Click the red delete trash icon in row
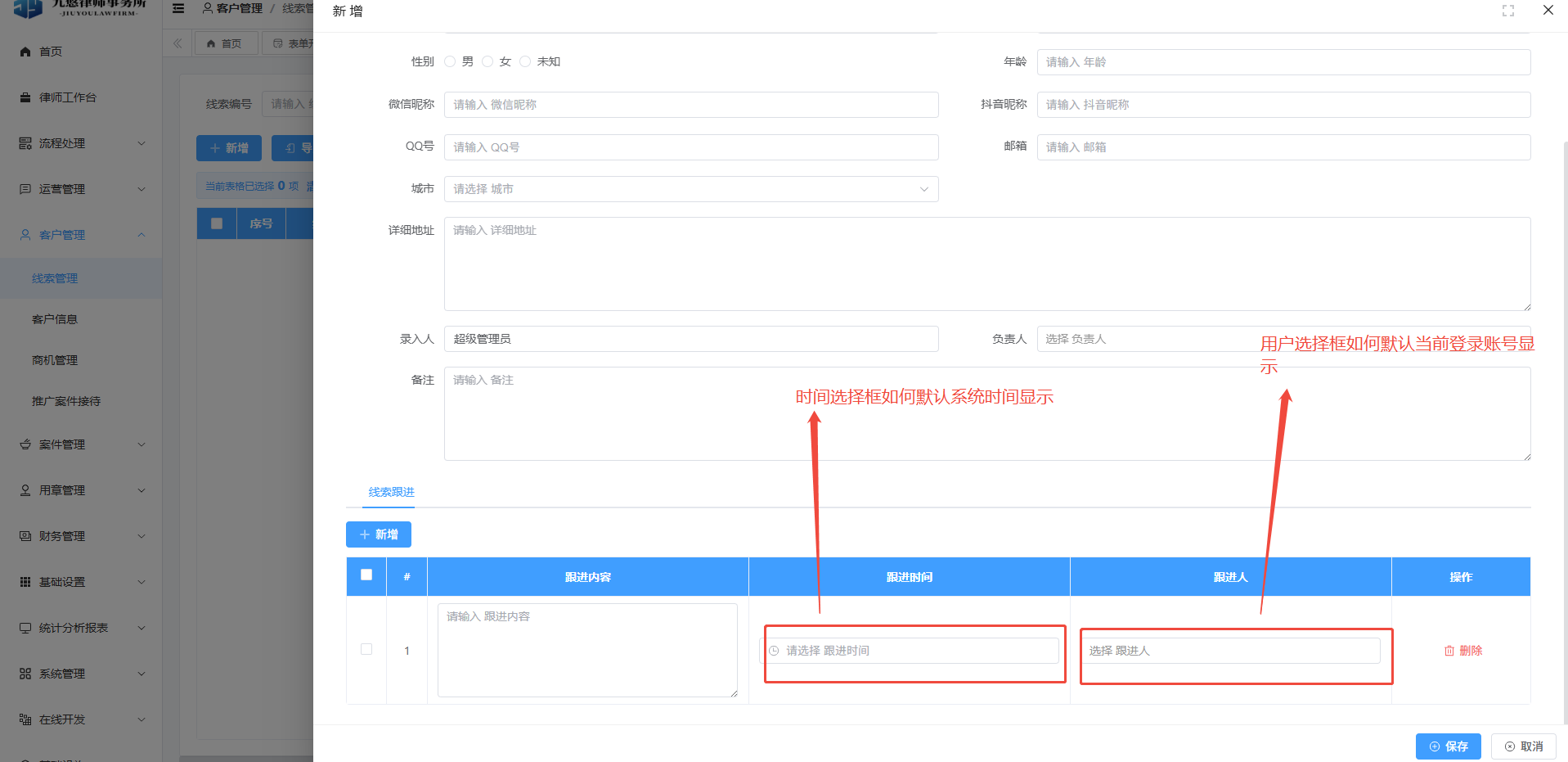Image resolution: width=1568 pixels, height=762 pixels. (x=1449, y=651)
